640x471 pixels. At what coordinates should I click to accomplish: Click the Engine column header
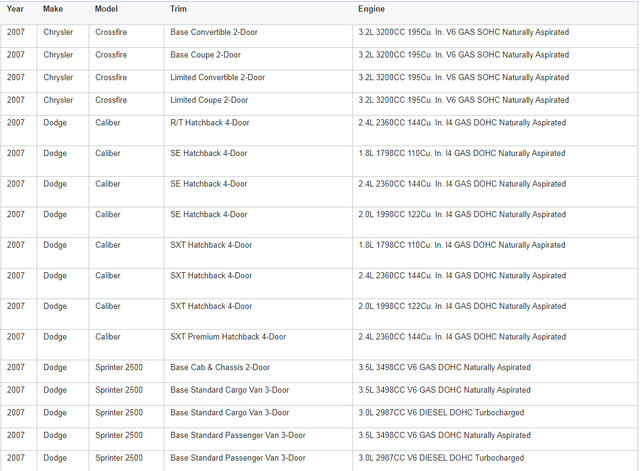point(371,9)
